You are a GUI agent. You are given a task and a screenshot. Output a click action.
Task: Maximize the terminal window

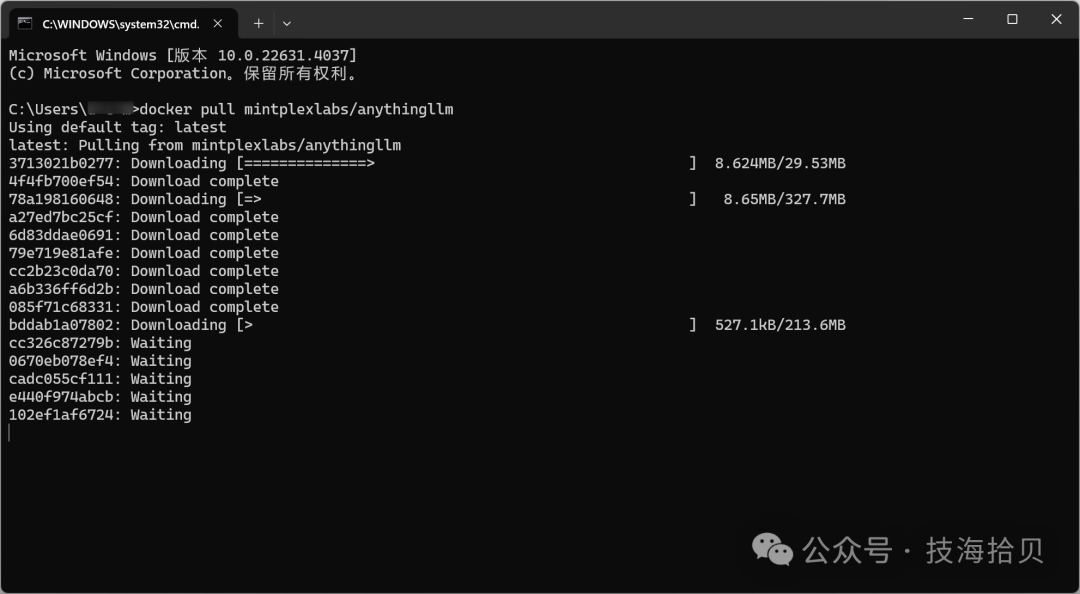[x=1012, y=19]
